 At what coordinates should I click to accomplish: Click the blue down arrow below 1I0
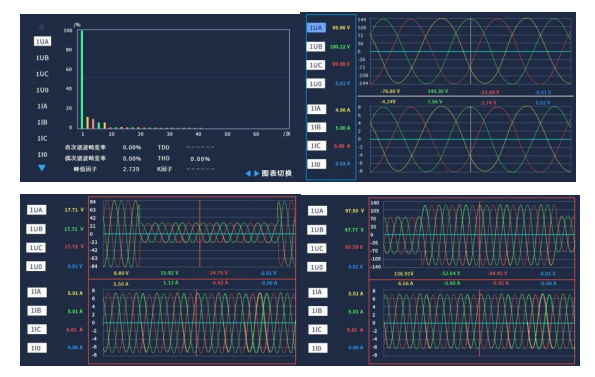click(x=42, y=168)
